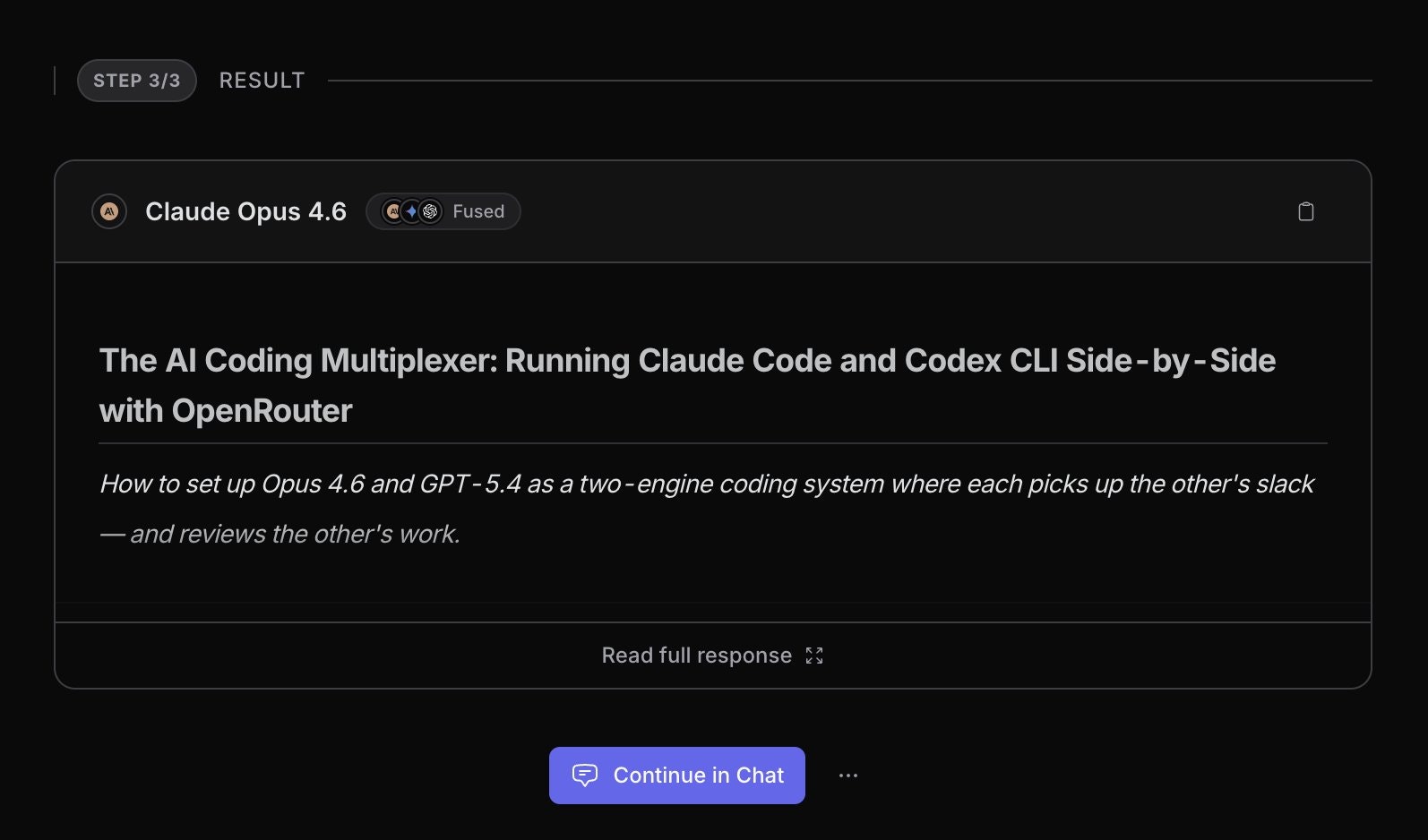Click the Fused label text

pos(478,211)
